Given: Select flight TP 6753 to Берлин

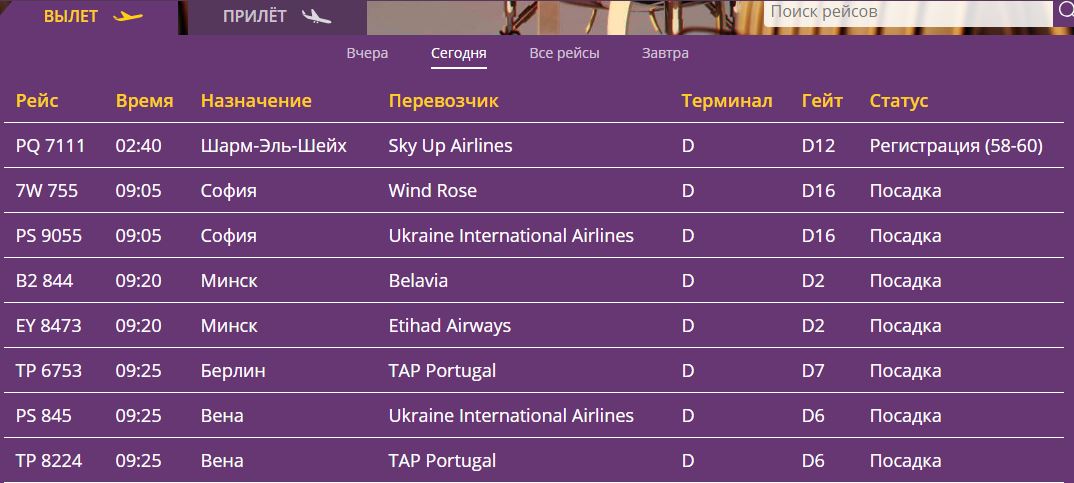Looking at the screenshot, I should click(x=49, y=371).
